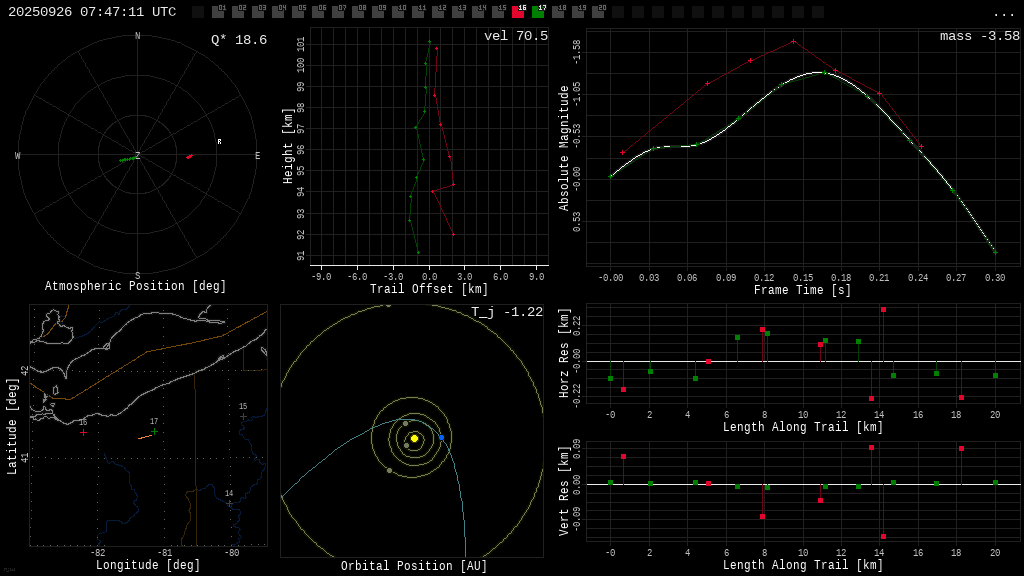Select station indicator 13 in the top bar

click(x=458, y=12)
